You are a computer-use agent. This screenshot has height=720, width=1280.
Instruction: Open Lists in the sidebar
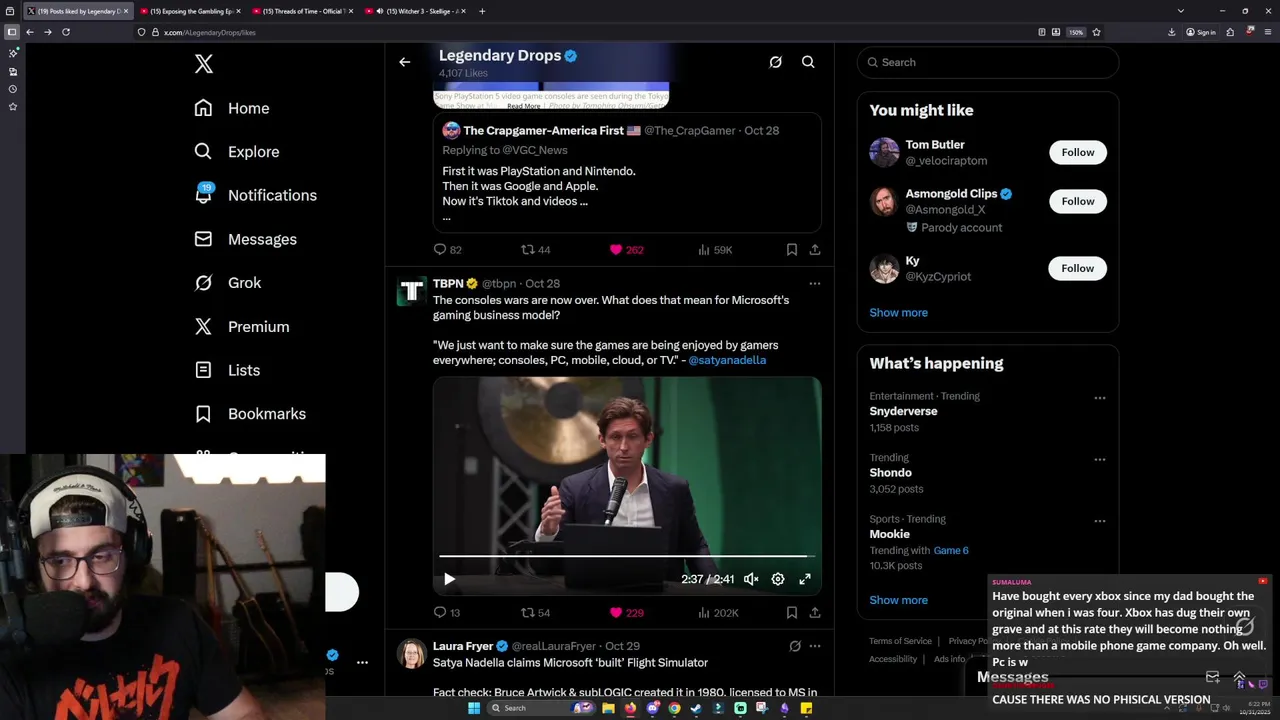pyautogui.click(x=227, y=370)
